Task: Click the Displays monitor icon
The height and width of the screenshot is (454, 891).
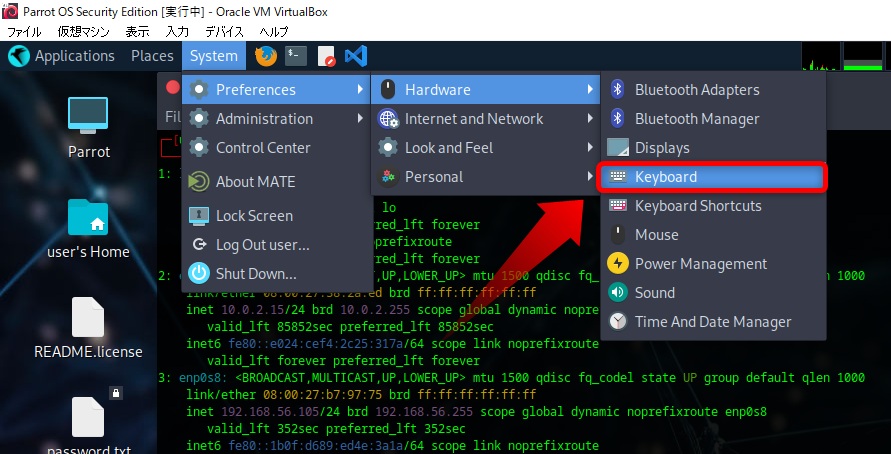Action: pyautogui.click(x=618, y=147)
